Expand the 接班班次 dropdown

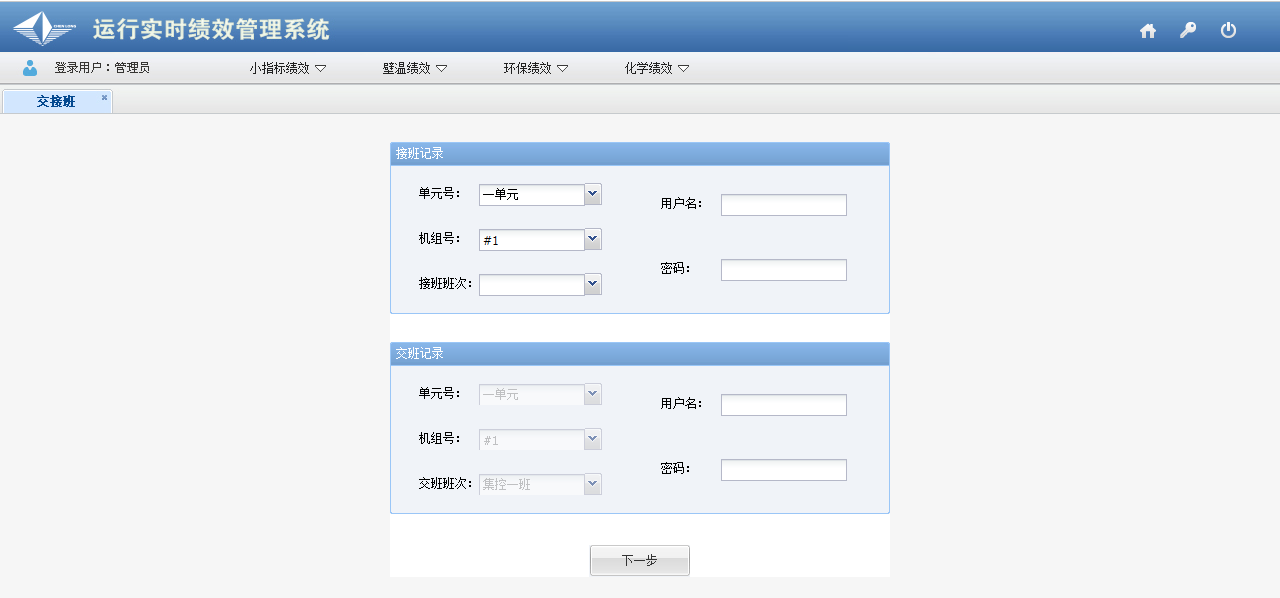pyautogui.click(x=593, y=284)
